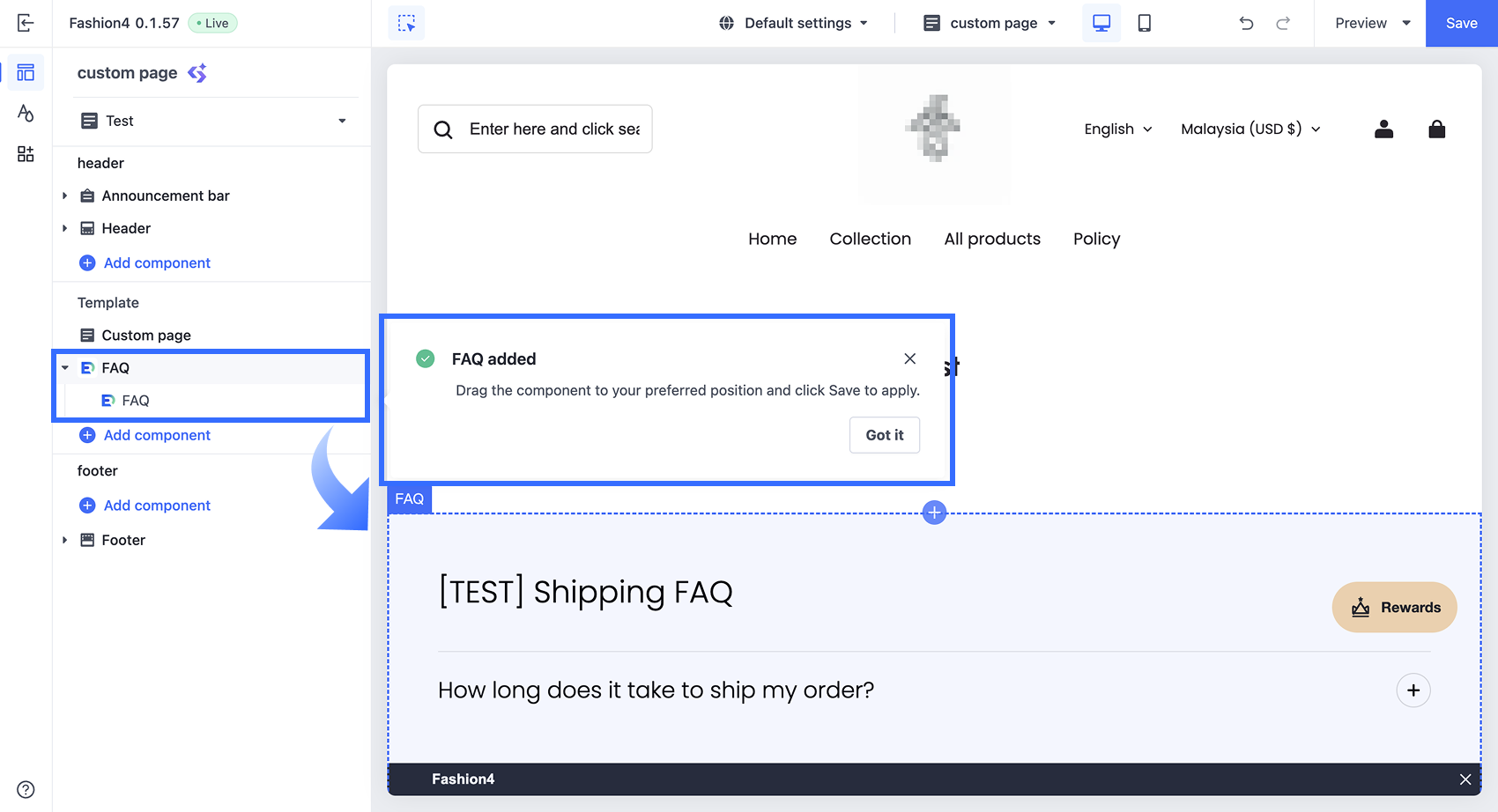Screen dimensions: 1498x812
Task: Switch to desktop preview device
Action: (1101, 23)
